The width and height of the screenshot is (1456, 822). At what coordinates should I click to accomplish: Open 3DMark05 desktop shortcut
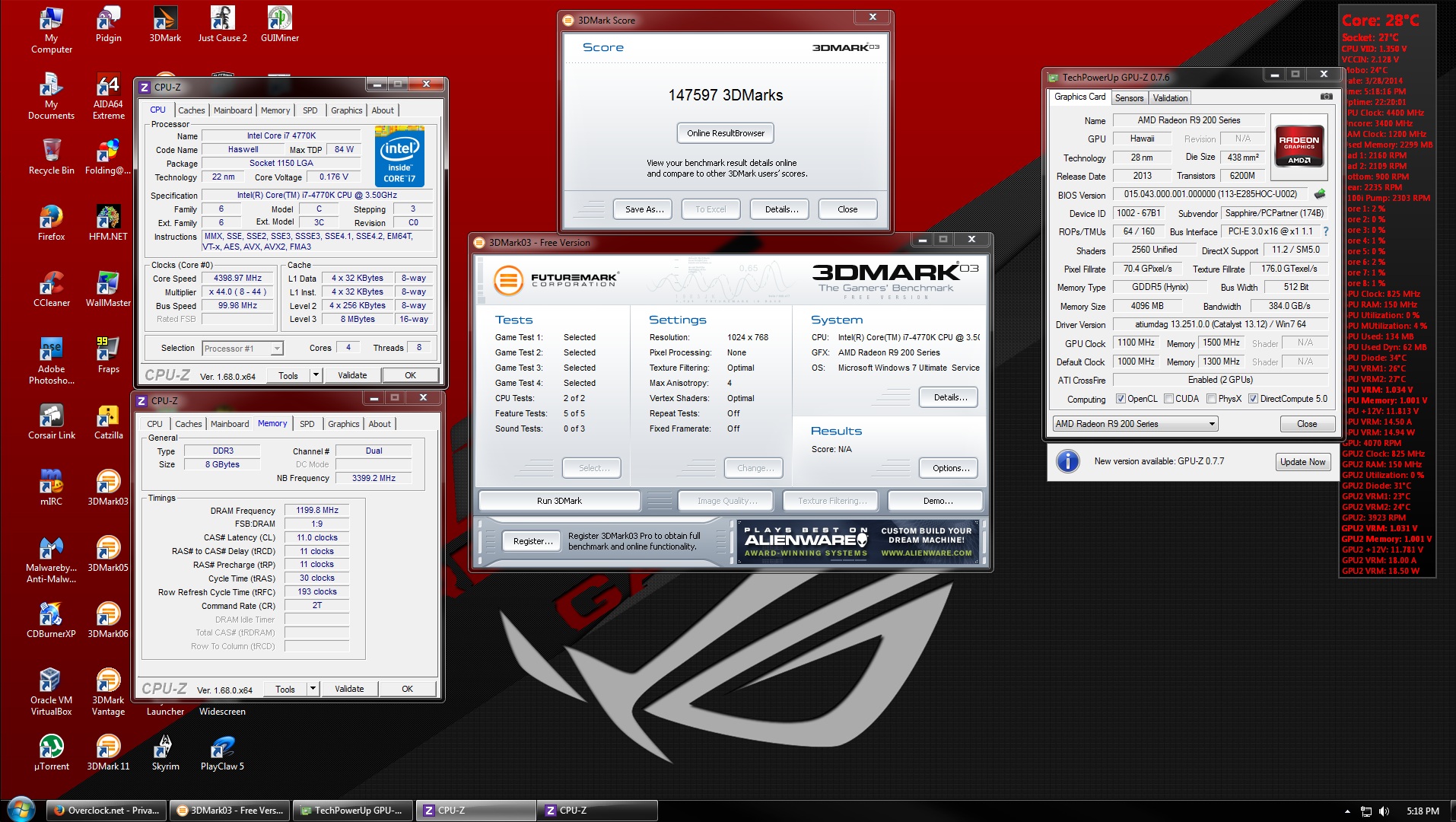tap(108, 554)
